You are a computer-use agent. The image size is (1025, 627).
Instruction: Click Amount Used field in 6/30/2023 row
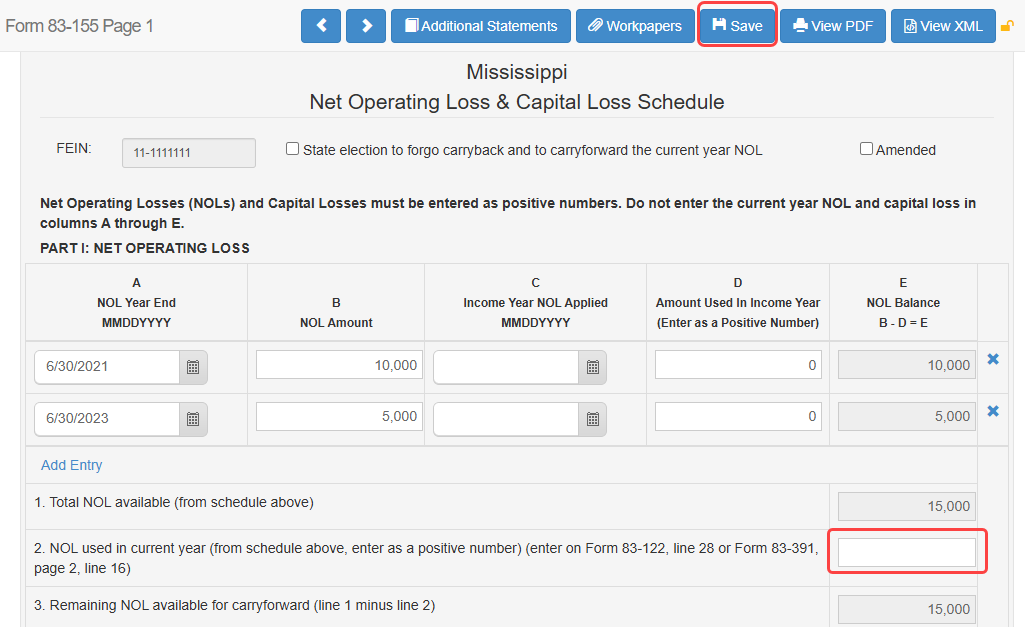tap(738, 417)
